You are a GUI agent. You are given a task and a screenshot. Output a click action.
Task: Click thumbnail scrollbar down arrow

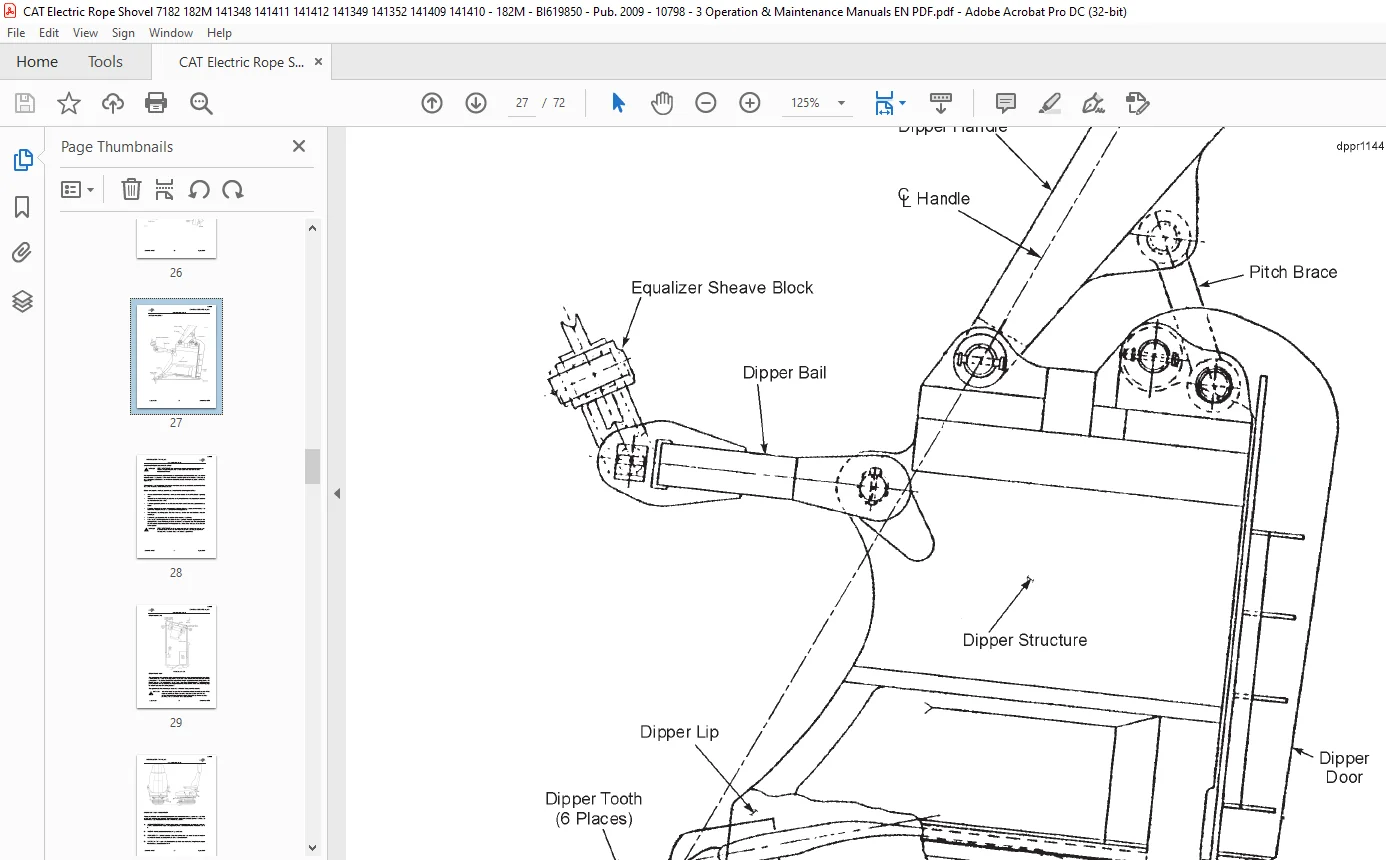(312, 848)
